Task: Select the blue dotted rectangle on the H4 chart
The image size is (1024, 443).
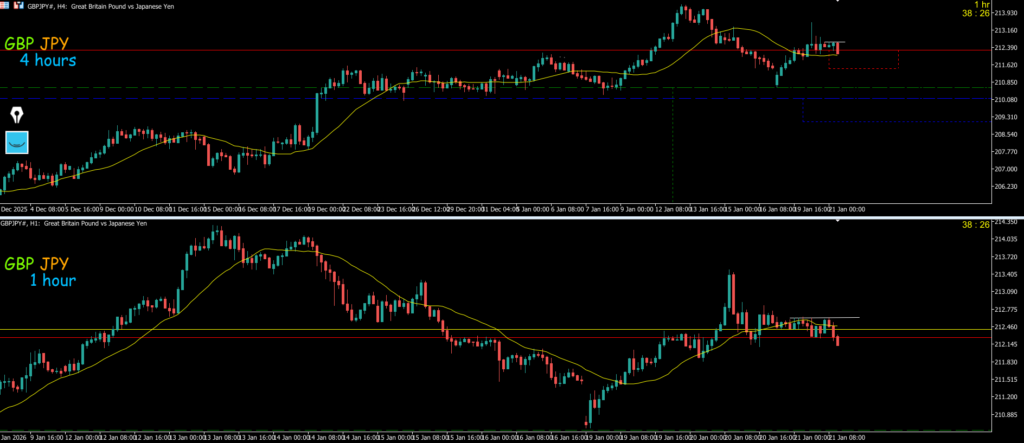Action: click(x=896, y=110)
